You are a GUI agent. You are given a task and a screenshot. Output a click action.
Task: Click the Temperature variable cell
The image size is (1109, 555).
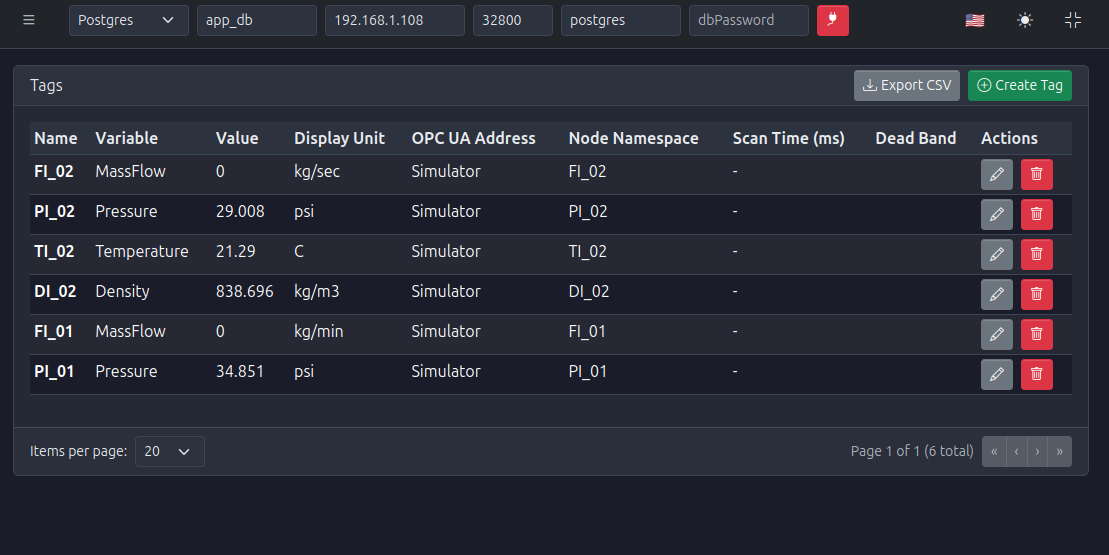tap(142, 252)
